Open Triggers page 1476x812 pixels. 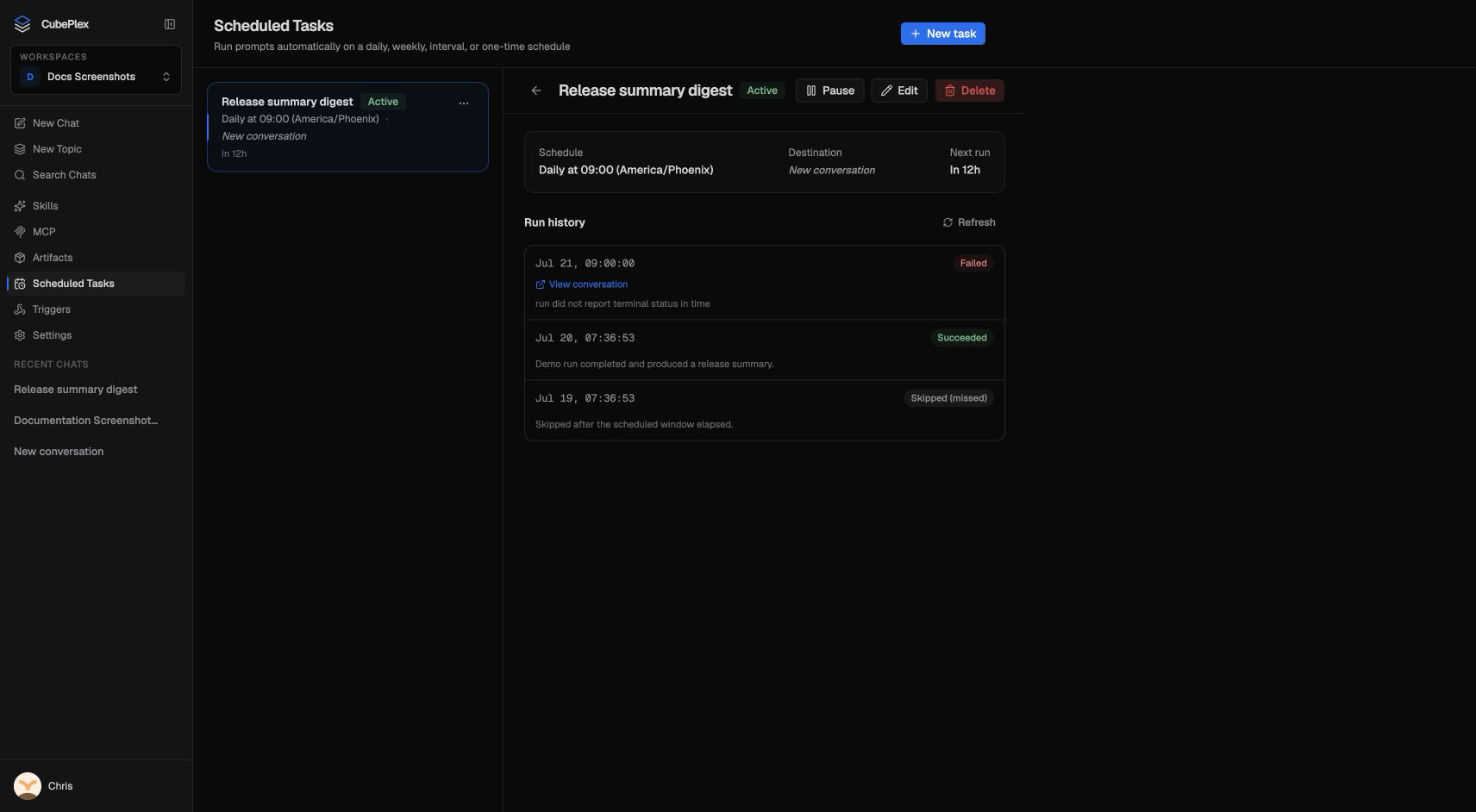point(96,309)
